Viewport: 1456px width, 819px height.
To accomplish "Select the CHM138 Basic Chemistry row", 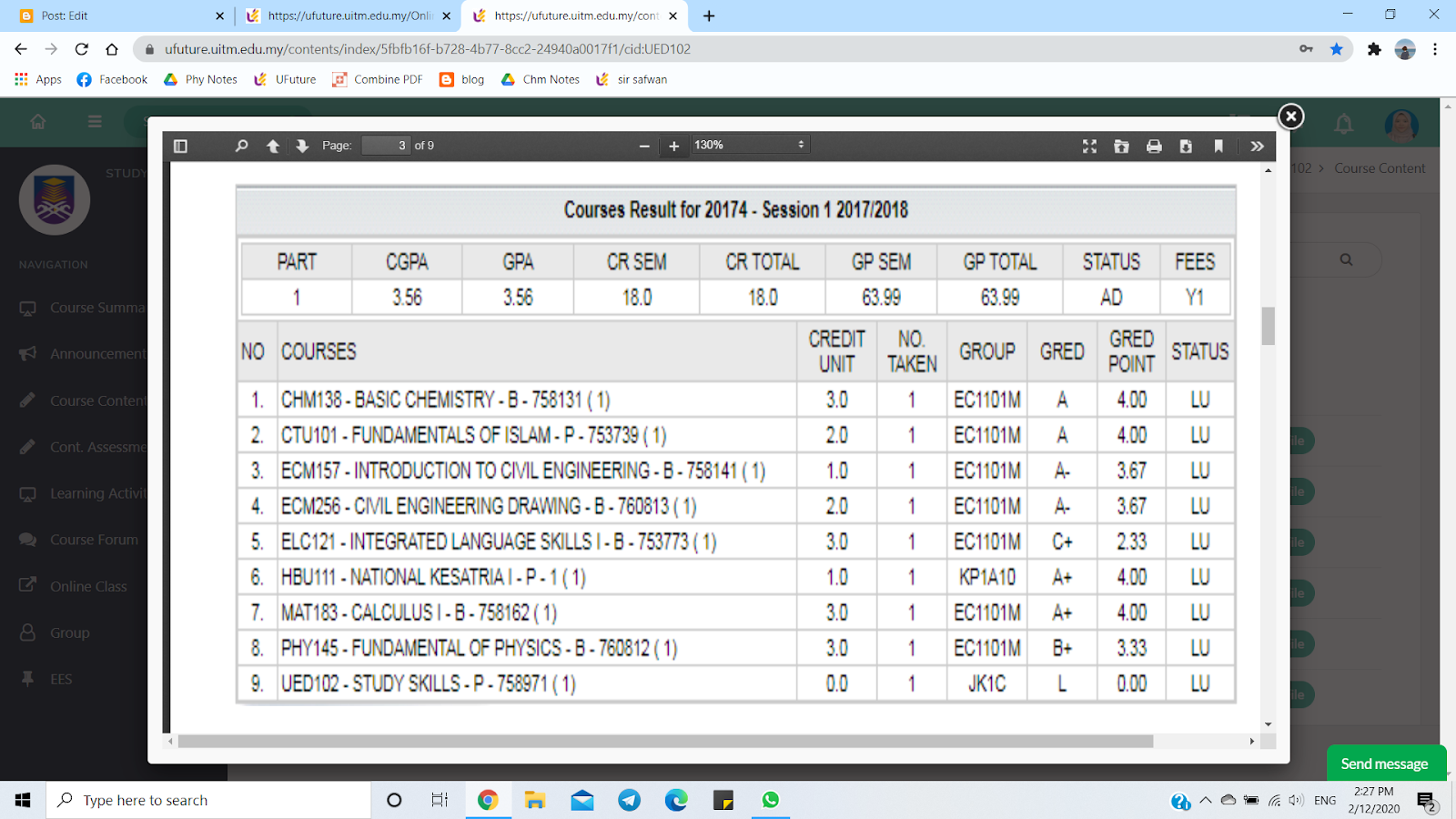I will (x=735, y=399).
